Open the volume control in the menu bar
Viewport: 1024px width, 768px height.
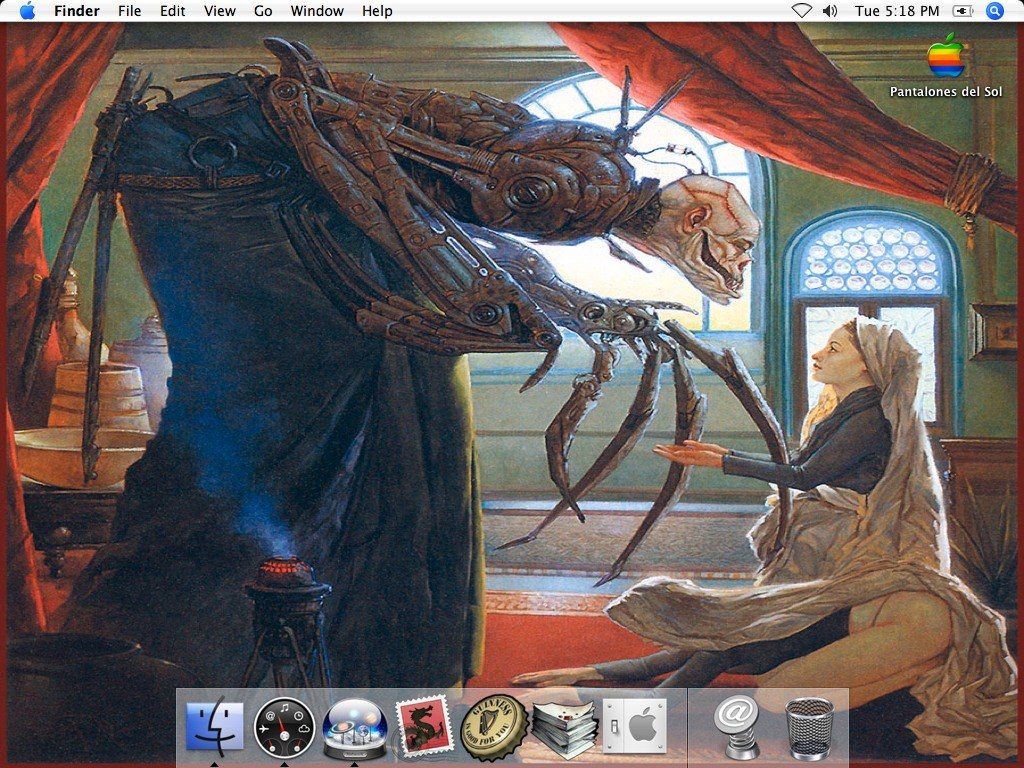(828, 11)
